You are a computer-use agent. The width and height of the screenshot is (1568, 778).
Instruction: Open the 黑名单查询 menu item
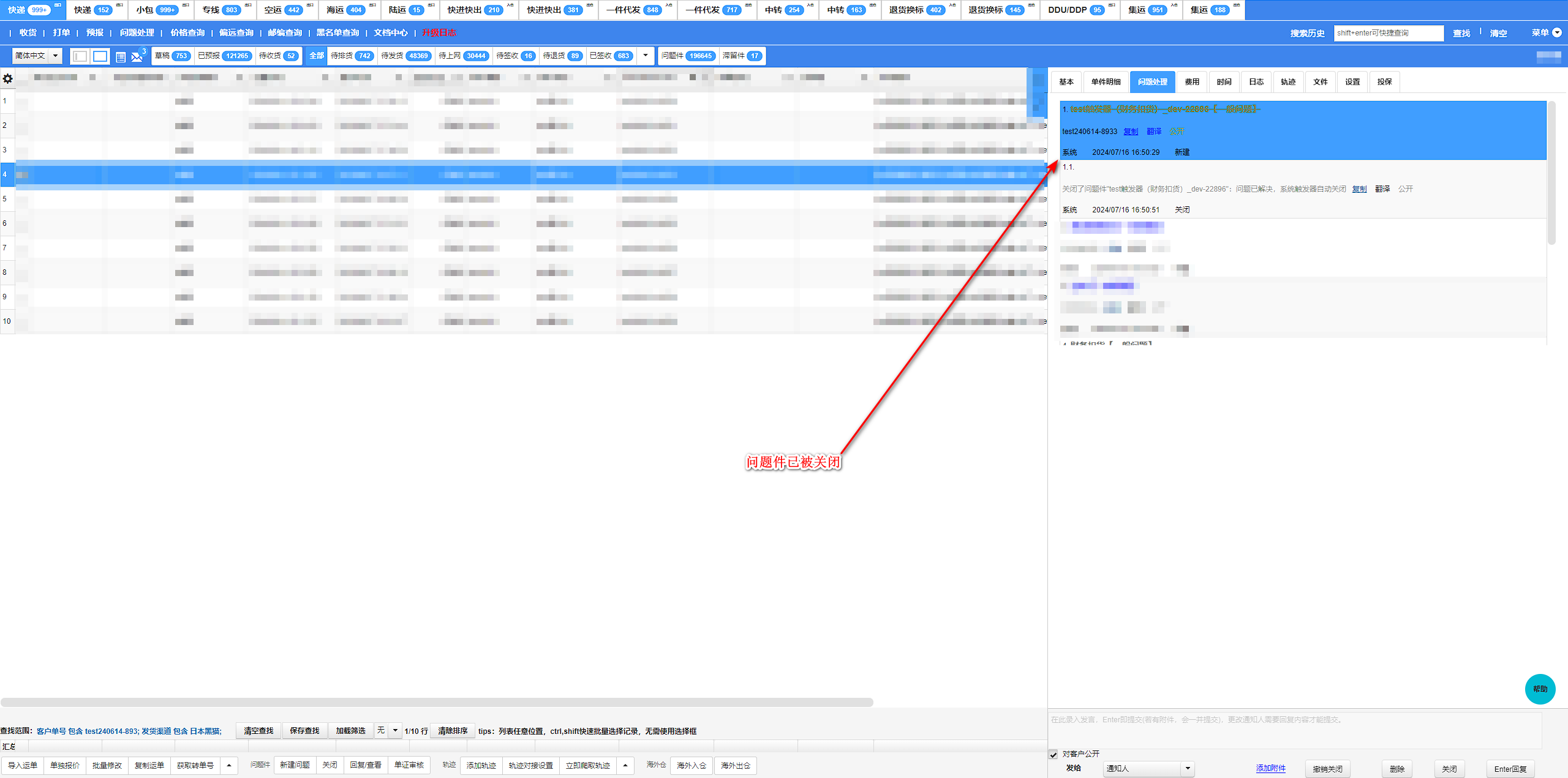pyautogui.click(x=337, y=33)
